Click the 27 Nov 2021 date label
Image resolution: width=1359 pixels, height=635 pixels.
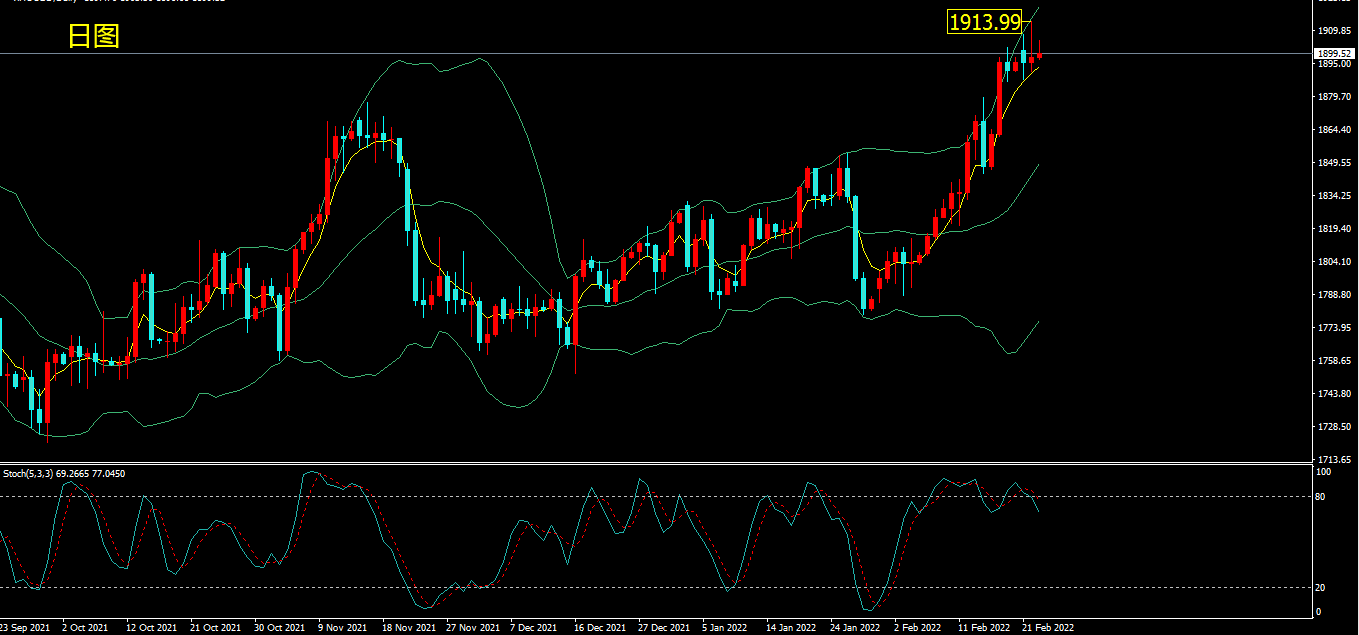pos(471,628)
